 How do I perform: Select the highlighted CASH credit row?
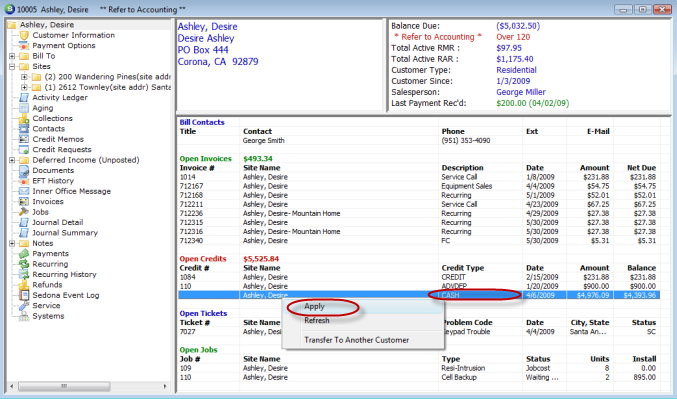pos(419,295)
